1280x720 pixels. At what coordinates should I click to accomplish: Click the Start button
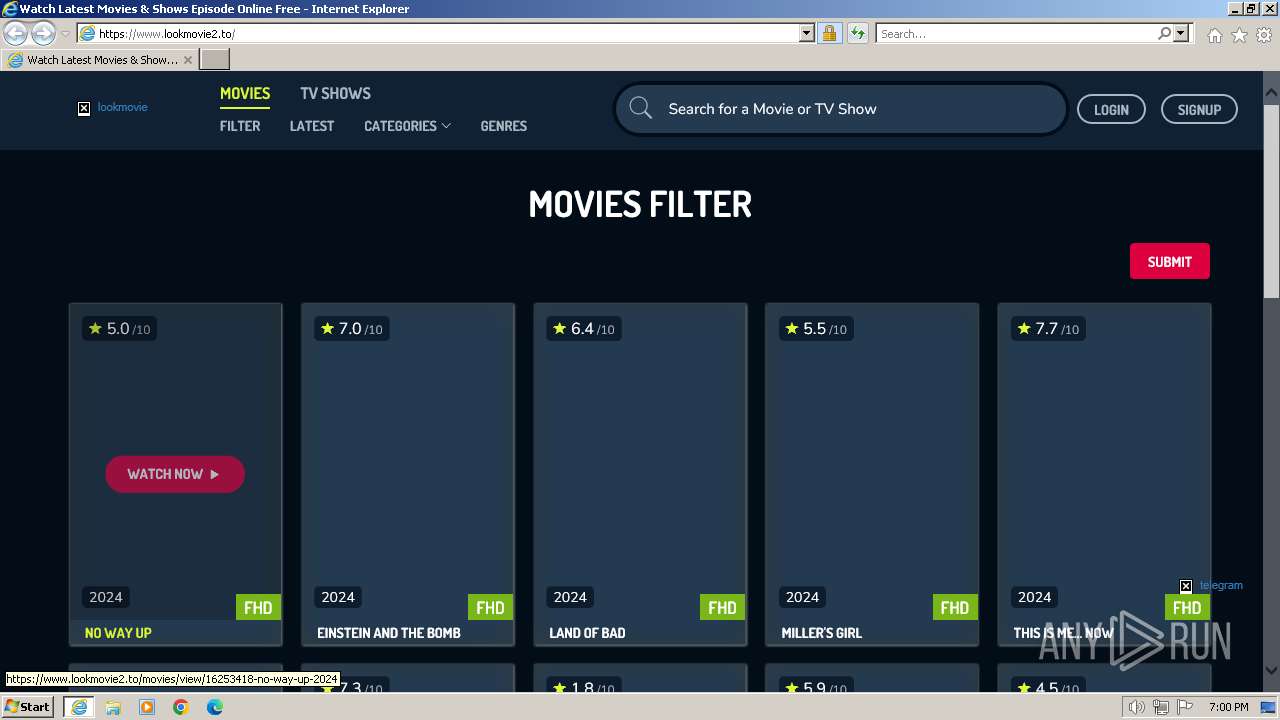28,707
